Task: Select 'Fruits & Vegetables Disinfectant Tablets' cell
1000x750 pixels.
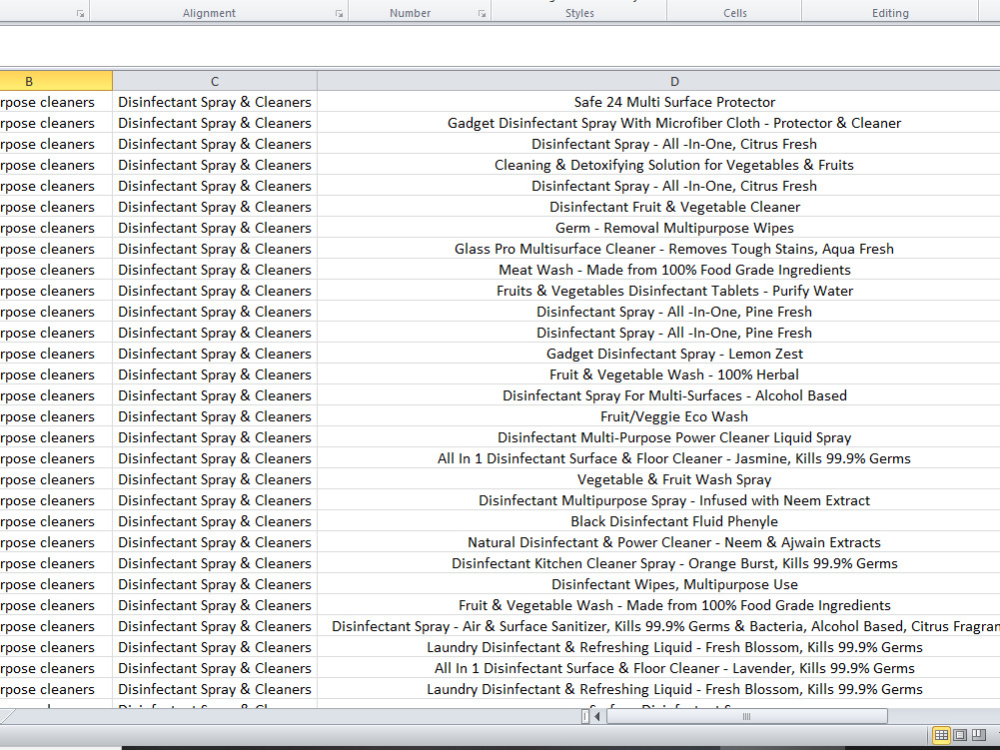Action: 658,291
